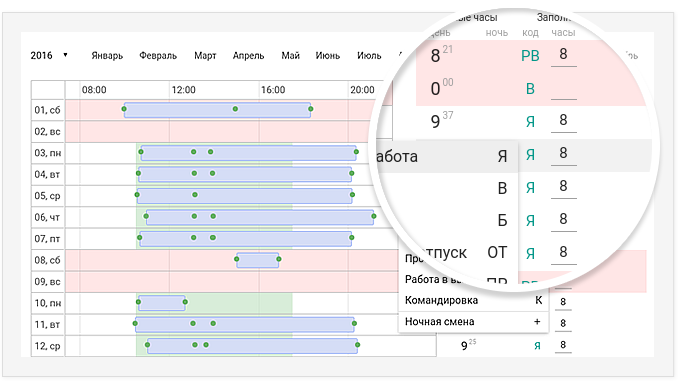Screen dimensions: 678x381
Task: Select the 12, ср day row label
Action: click(x=48, y=346)
